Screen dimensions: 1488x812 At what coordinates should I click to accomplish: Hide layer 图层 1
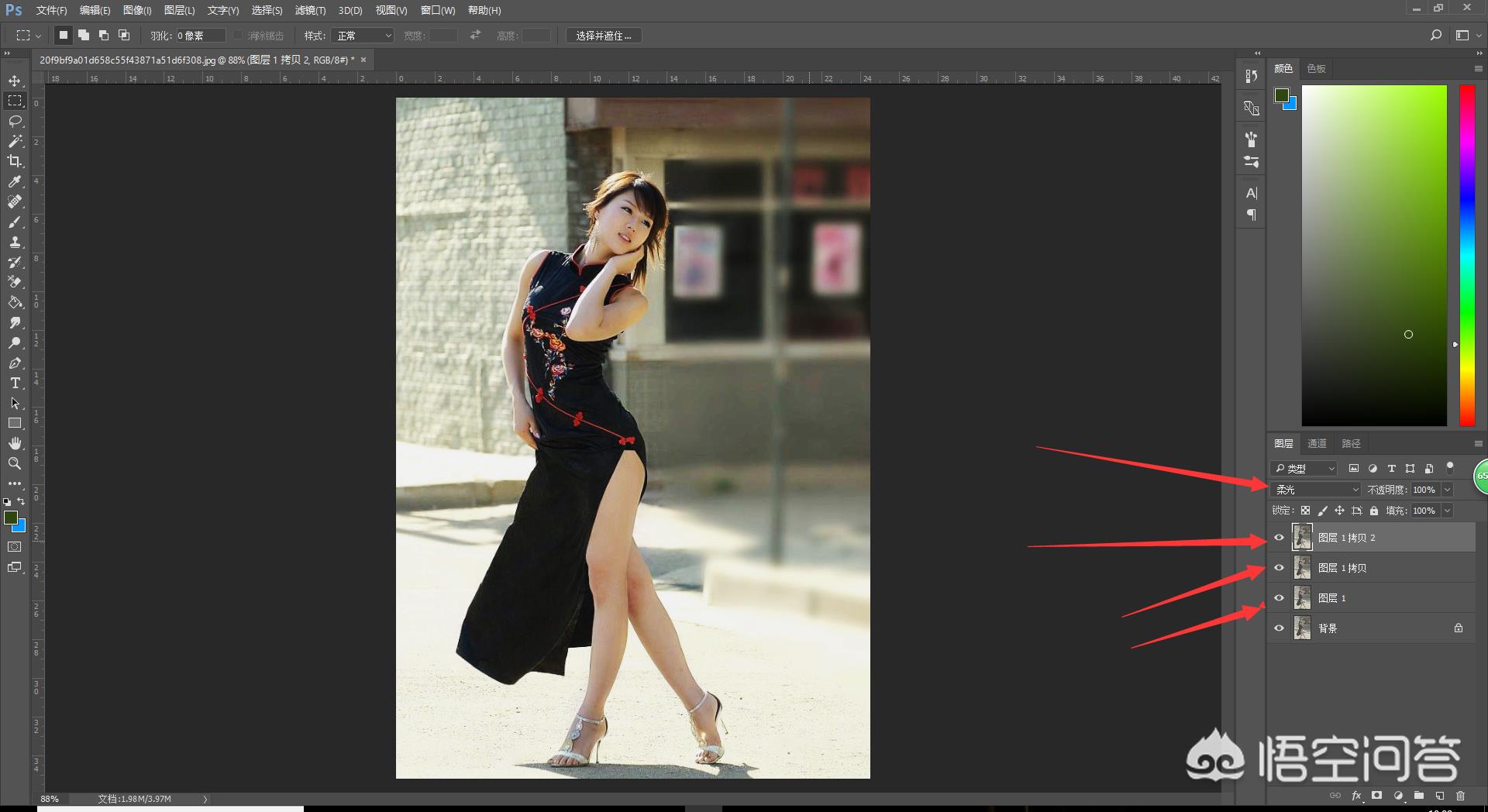(x=1280, y=598)
